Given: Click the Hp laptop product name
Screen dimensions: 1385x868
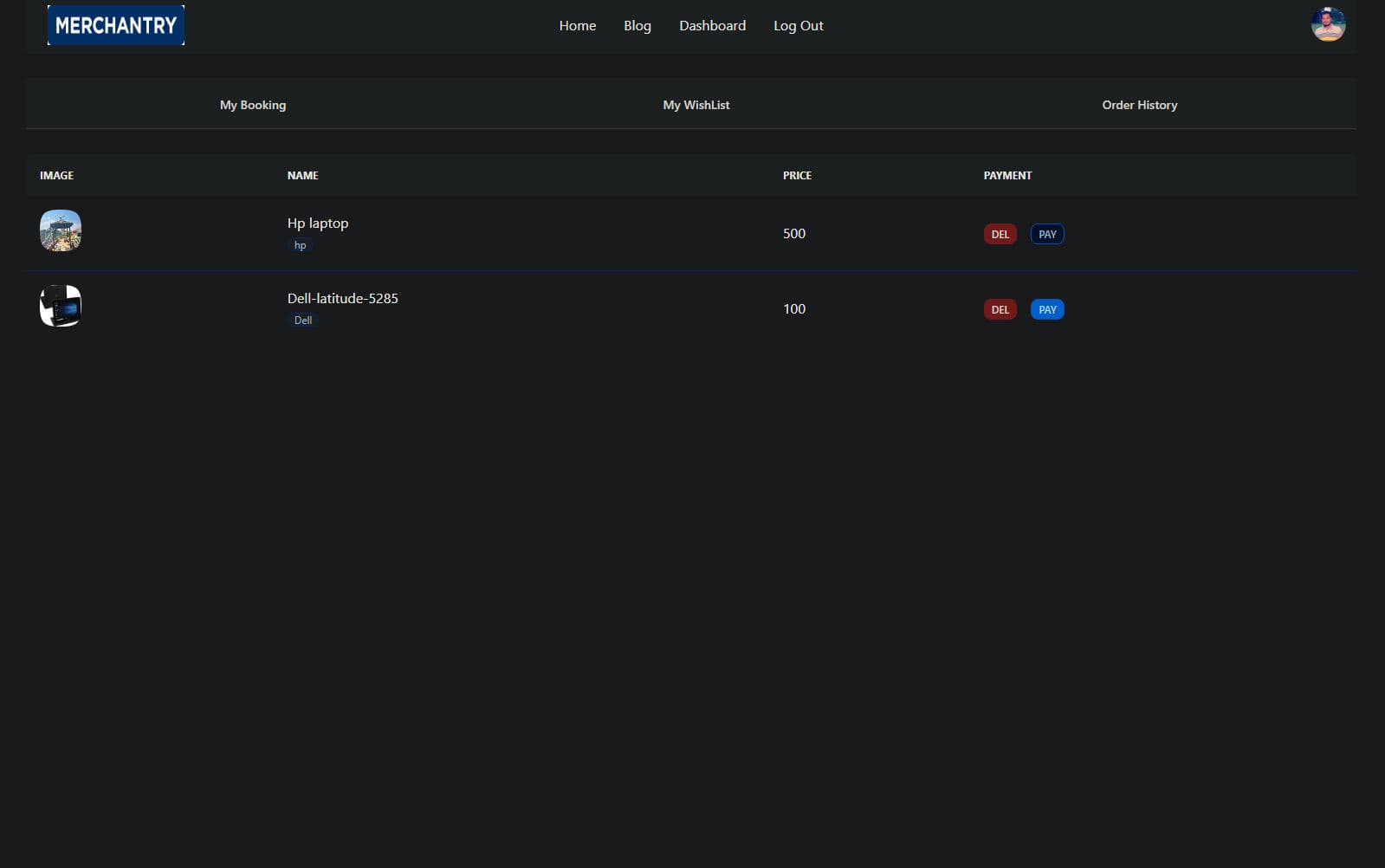Looking at the screenshot, I should pyautogui.click(x=317, y=223).
